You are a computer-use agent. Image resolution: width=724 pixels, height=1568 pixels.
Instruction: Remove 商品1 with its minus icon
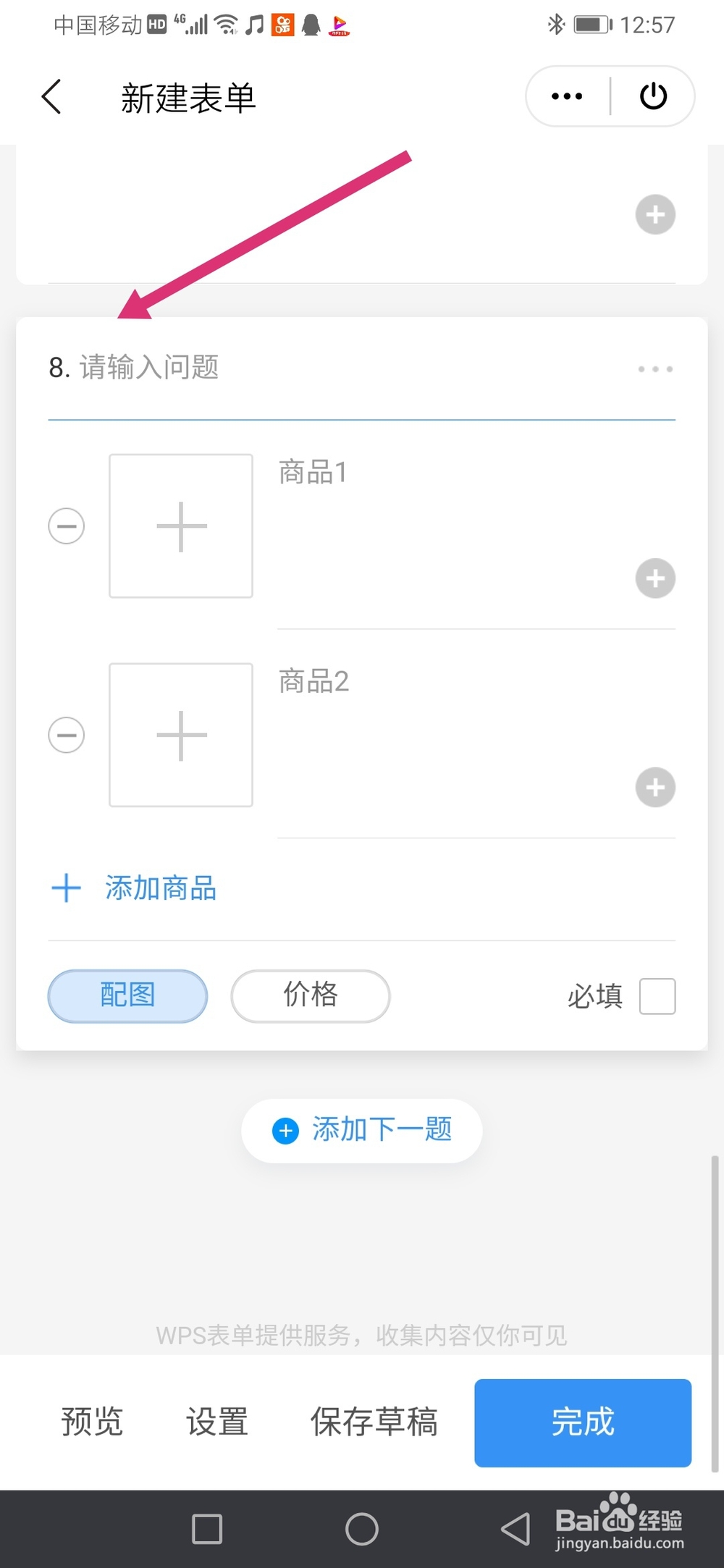click(67, 526)
